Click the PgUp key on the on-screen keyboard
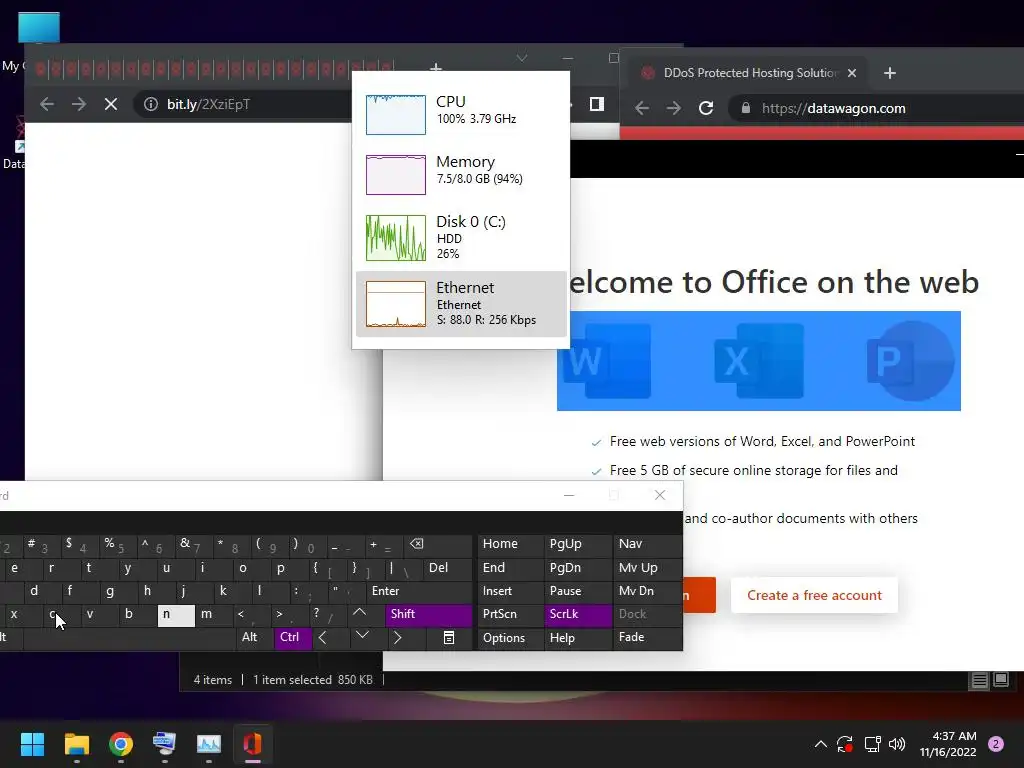Image resolution: width=1024 pixels, height=768 pixels. click(x=578, y=544)
